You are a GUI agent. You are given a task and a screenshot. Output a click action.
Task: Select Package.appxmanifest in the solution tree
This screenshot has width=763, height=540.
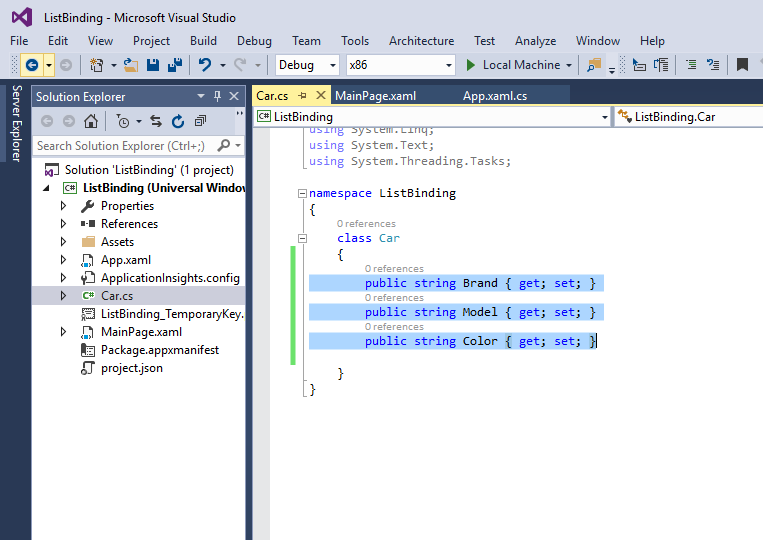pos(159,350)
